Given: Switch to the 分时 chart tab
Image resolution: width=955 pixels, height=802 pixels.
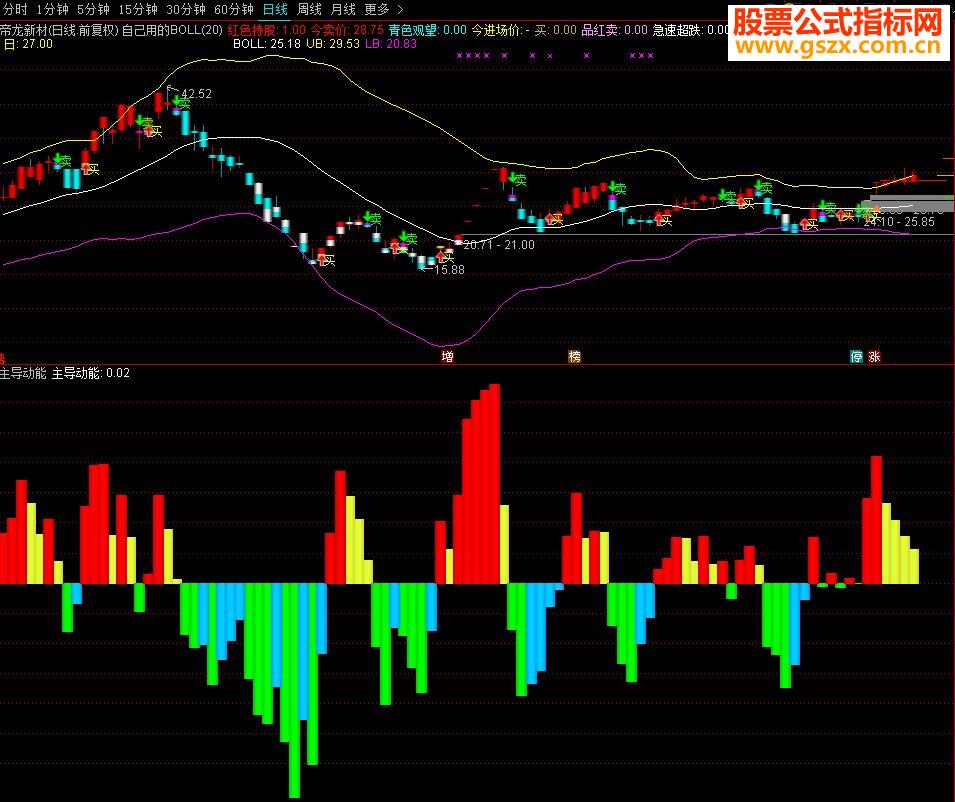Looking at the screenshot, I should (x=15, y=9).
